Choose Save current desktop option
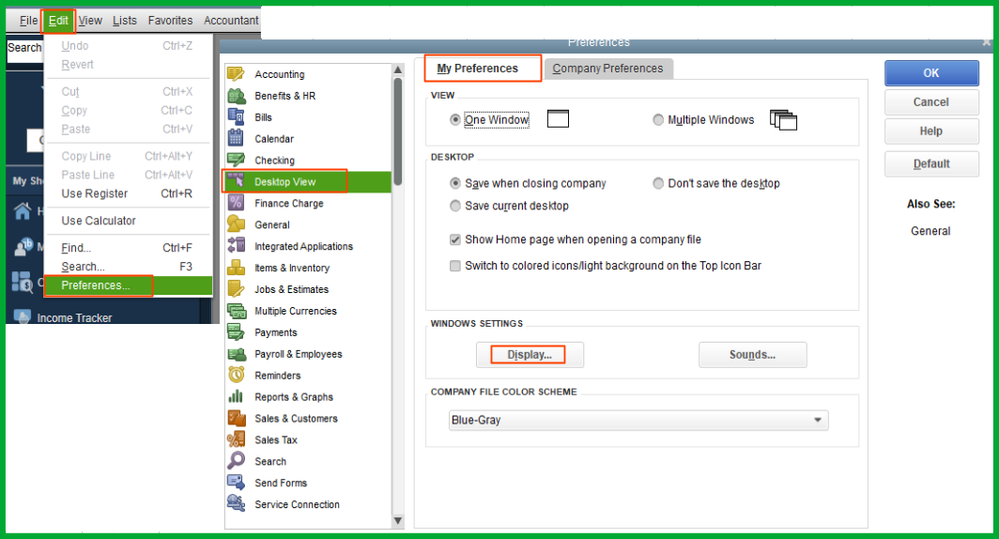This screenshot has width=999, height=539. tap(455, 206)
